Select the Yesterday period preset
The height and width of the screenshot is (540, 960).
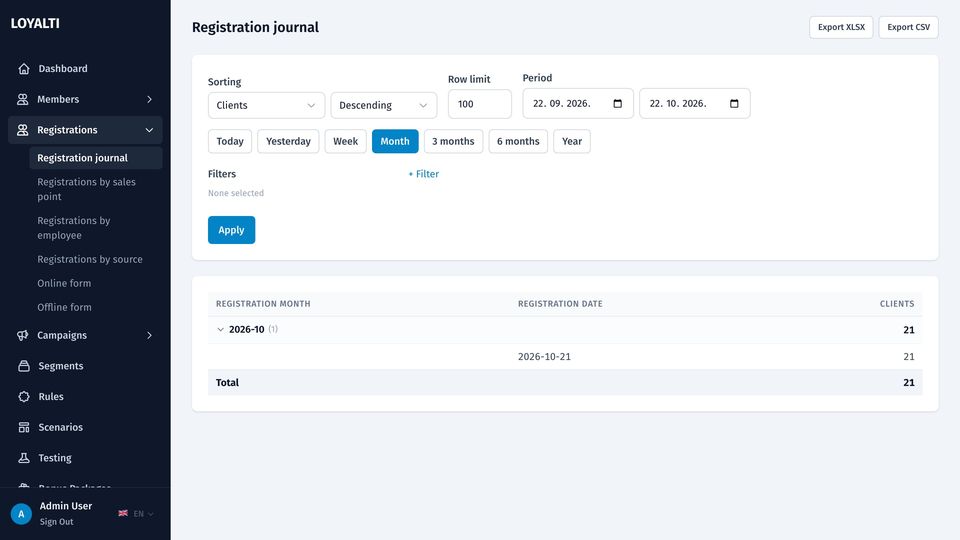pyautogui.click(x=288, y=141)
